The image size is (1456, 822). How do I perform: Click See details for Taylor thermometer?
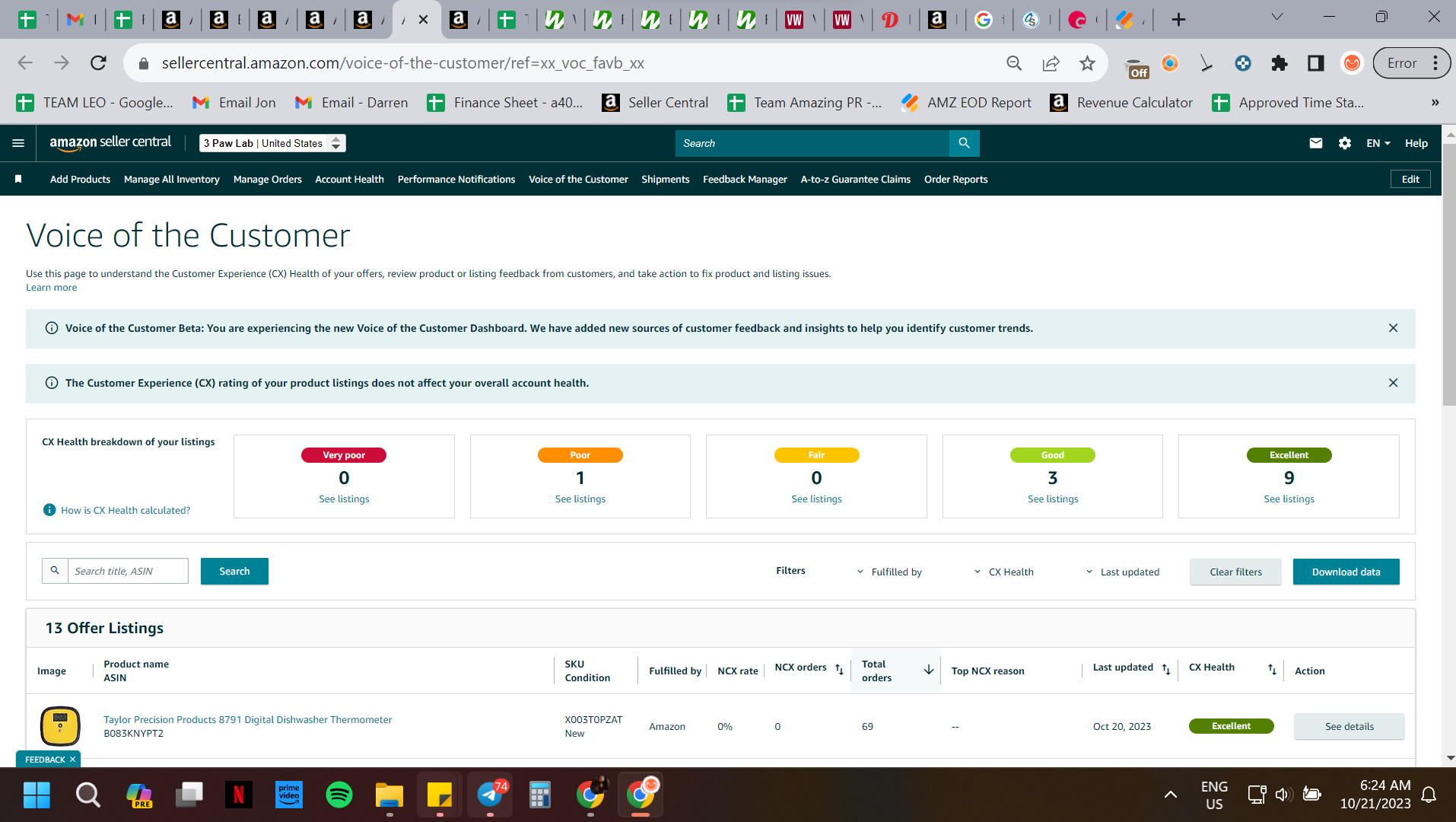point(1350,726)
